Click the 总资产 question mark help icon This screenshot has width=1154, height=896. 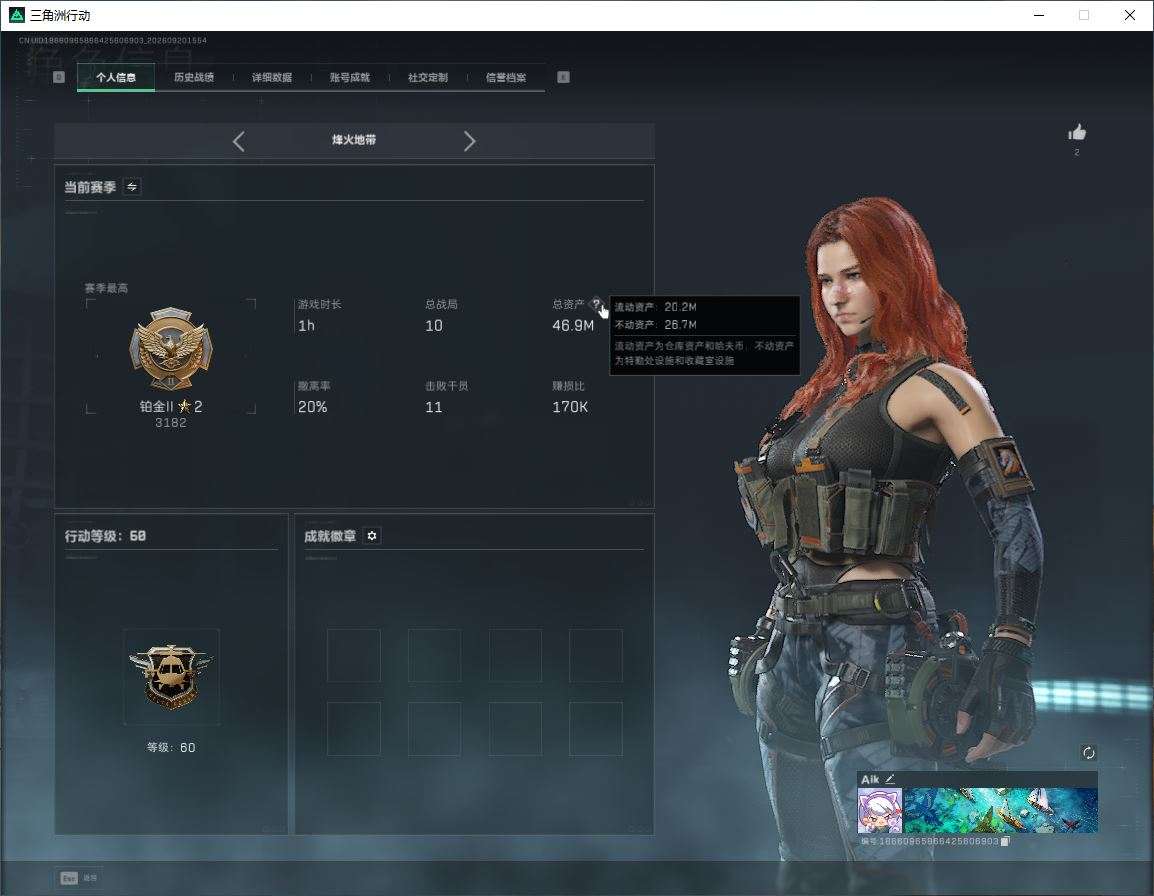coord(596,303)
